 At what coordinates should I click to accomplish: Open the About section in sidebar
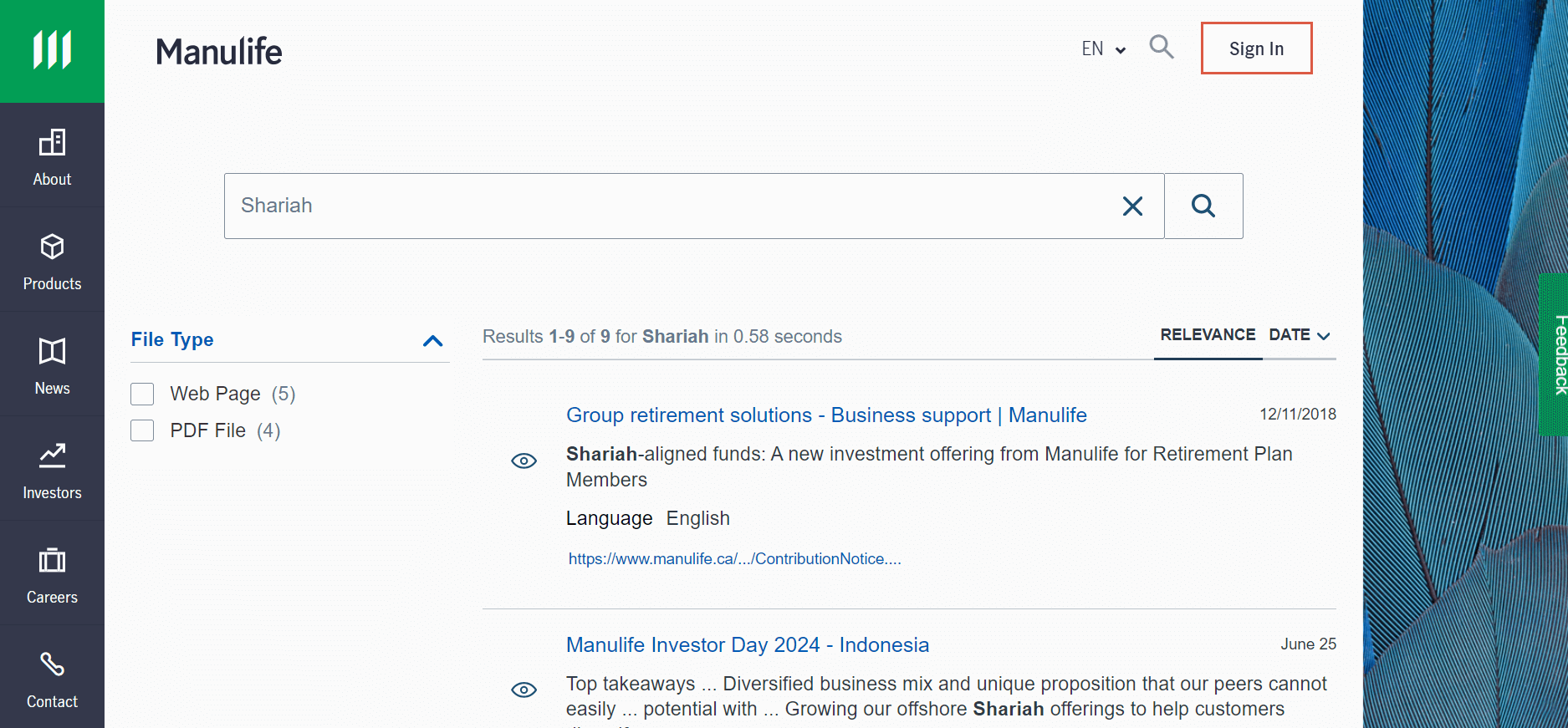(52, 157)
